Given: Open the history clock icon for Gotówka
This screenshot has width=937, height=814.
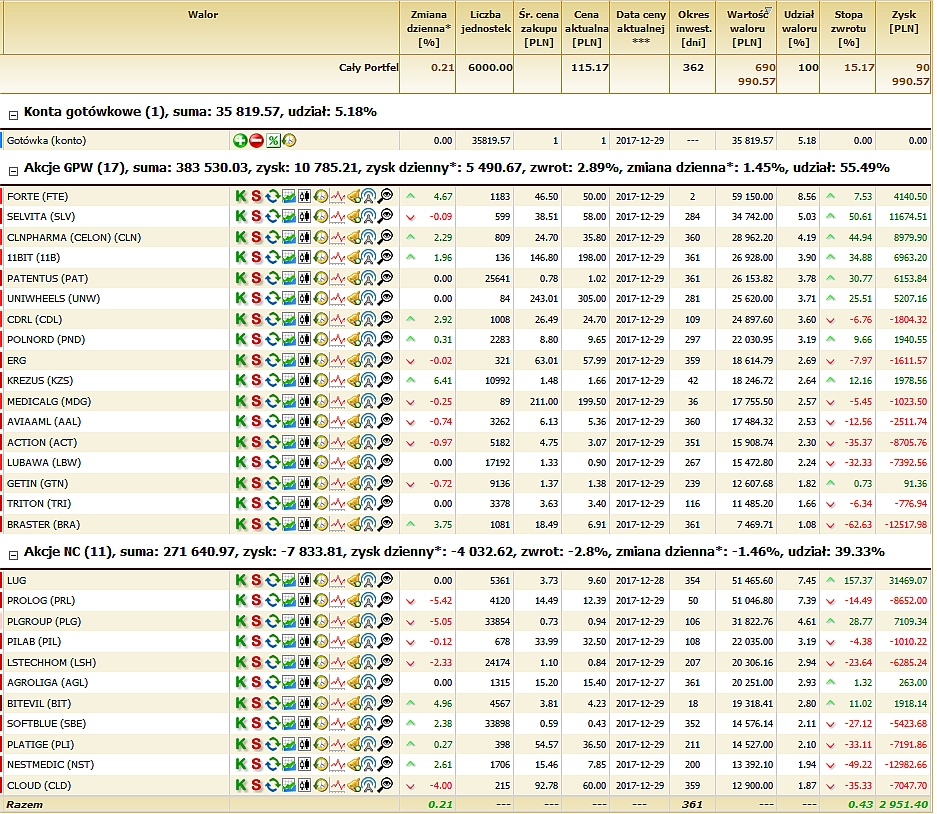Looking at the screenshot, I should pos(289,141).
